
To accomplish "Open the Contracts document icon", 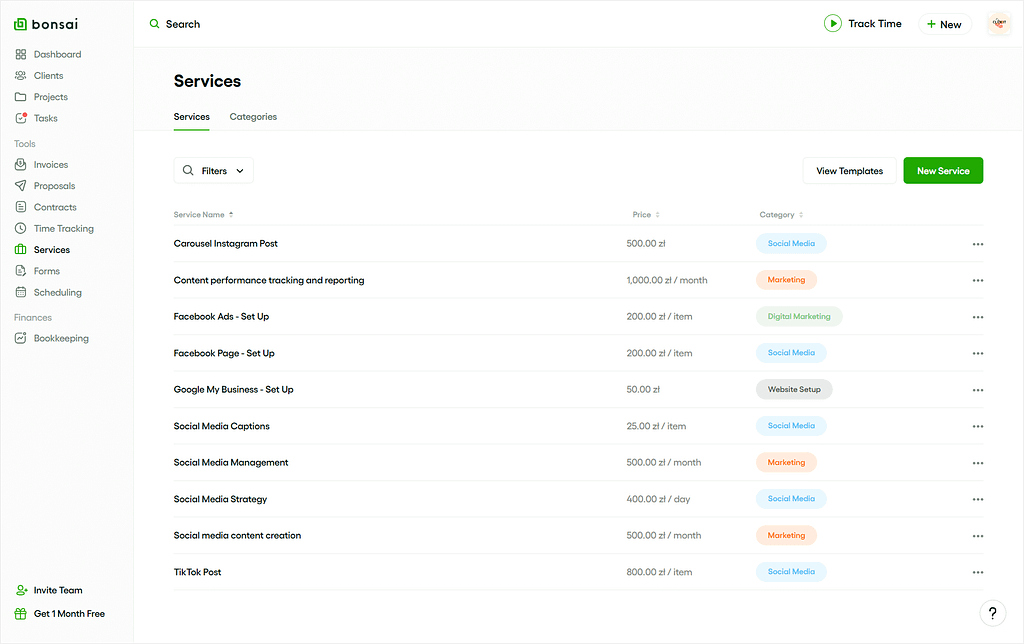I will point(21,207).
